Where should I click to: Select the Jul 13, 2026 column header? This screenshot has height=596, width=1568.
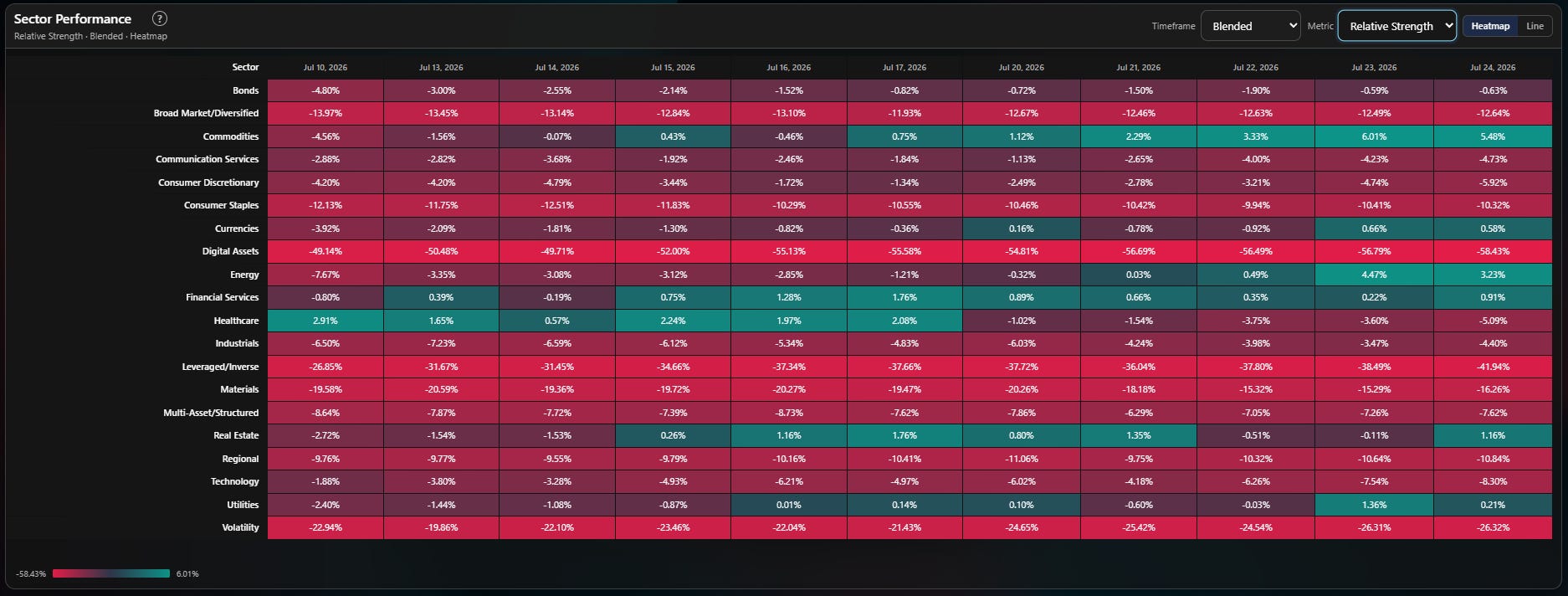pos(441,67)
